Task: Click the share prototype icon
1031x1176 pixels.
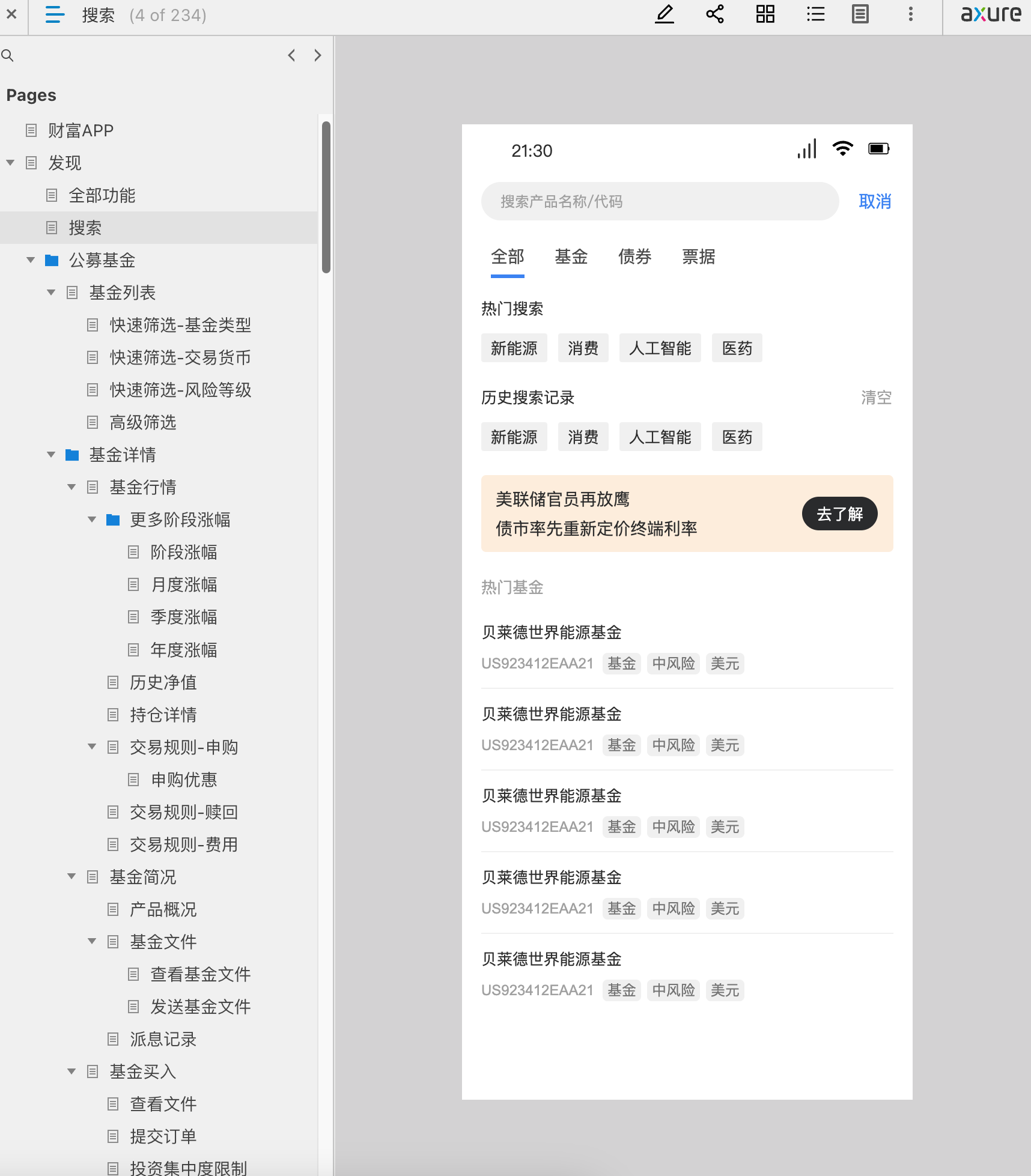Action: click(x=715, y=14)
